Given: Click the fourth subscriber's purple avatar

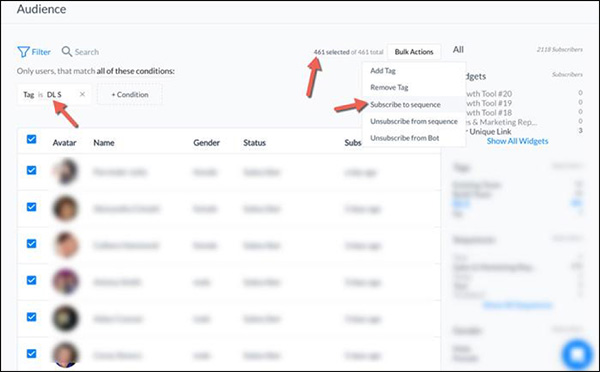Looking at the screenshot, I should click(x=65, y=281).
